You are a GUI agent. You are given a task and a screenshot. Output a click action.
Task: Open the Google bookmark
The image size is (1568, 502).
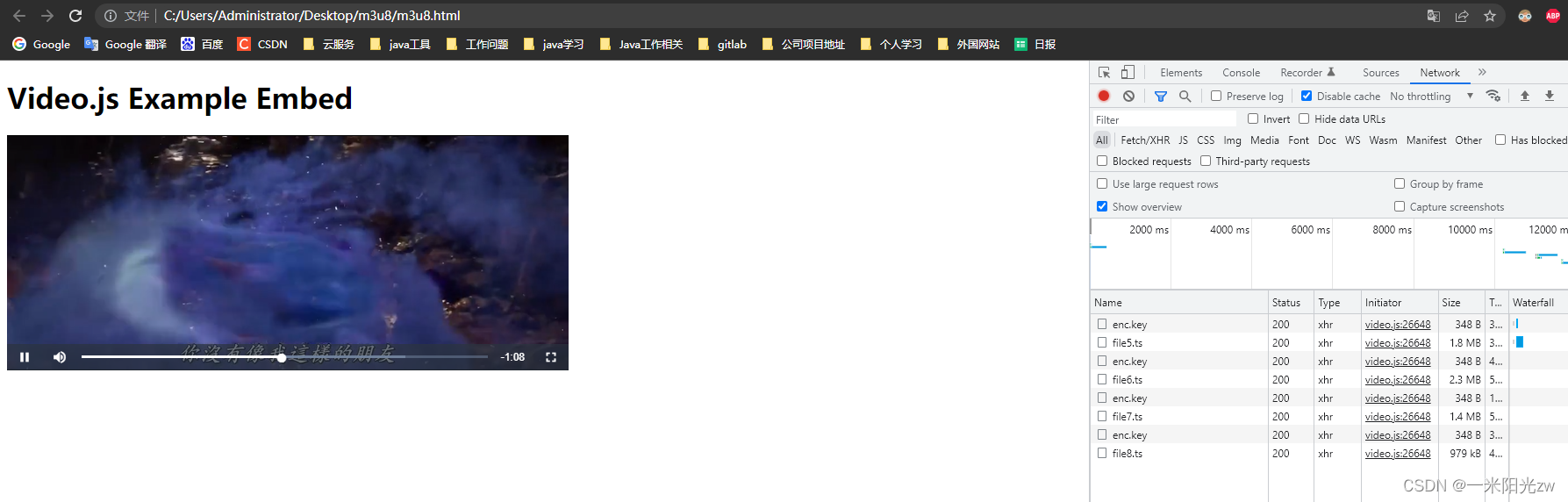pos(41,44)
